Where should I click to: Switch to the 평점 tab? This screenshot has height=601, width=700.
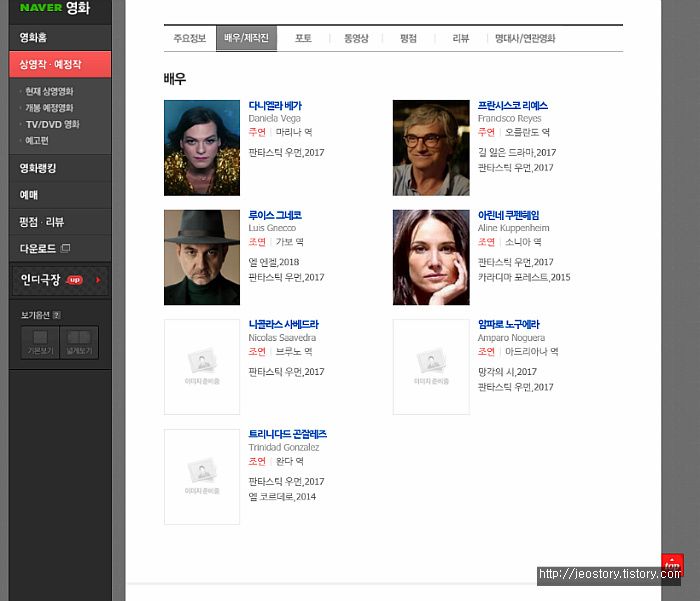pos(408,38)
